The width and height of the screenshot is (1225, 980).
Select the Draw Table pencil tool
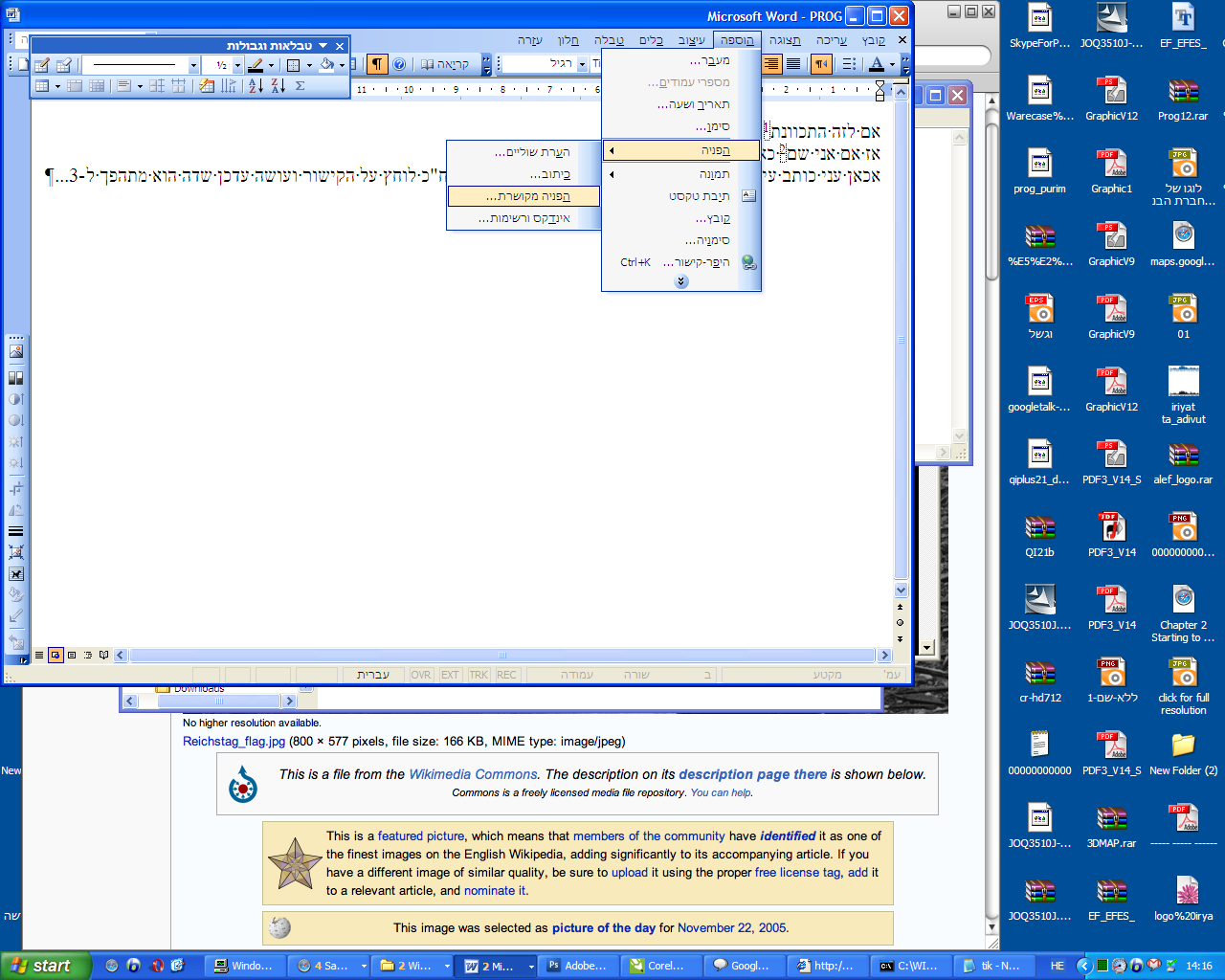(42, 65)
